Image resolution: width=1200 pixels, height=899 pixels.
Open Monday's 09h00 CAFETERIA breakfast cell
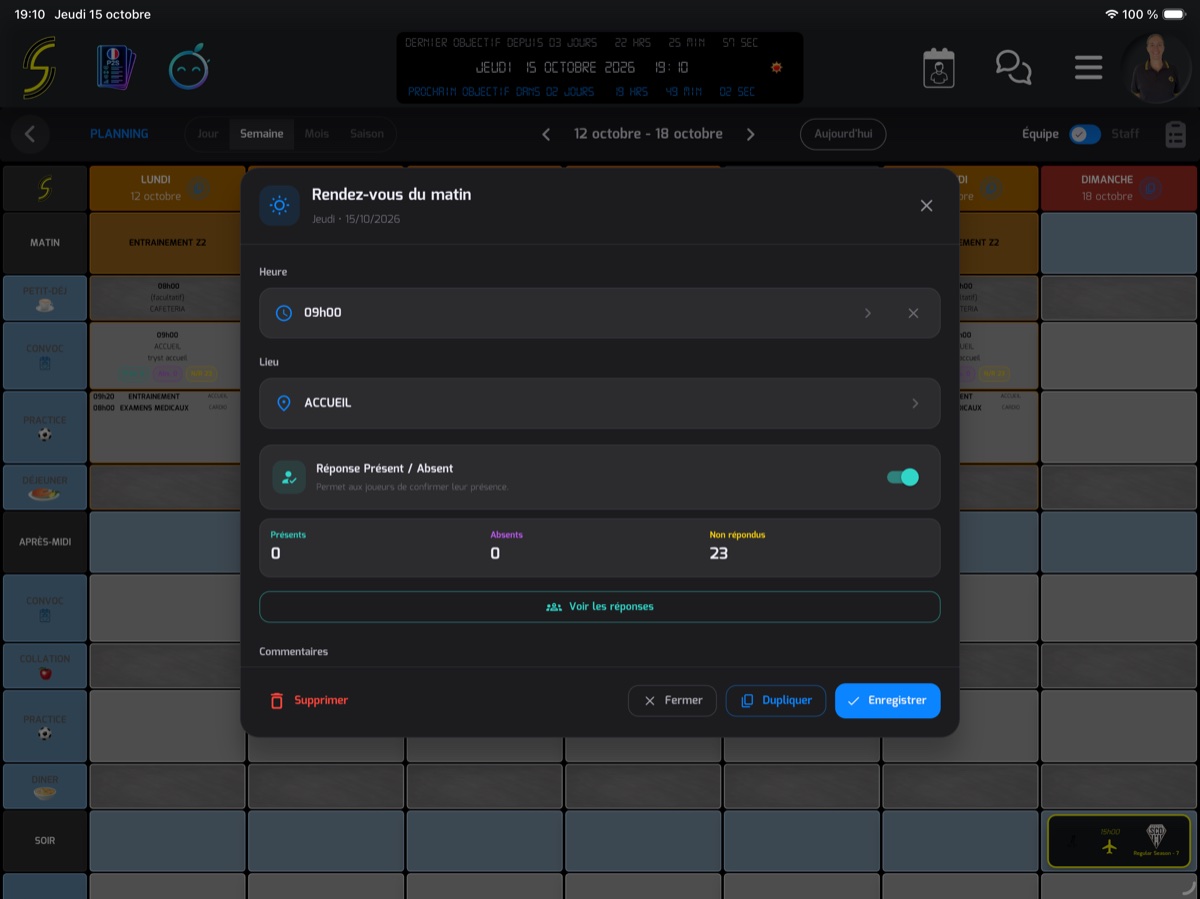click(167, 297)
